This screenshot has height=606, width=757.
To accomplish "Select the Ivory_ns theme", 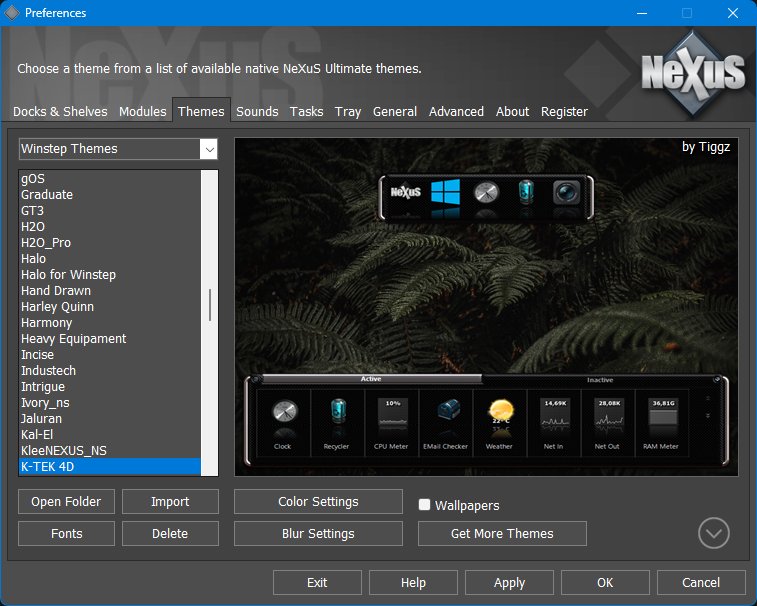I will point(110,402).
